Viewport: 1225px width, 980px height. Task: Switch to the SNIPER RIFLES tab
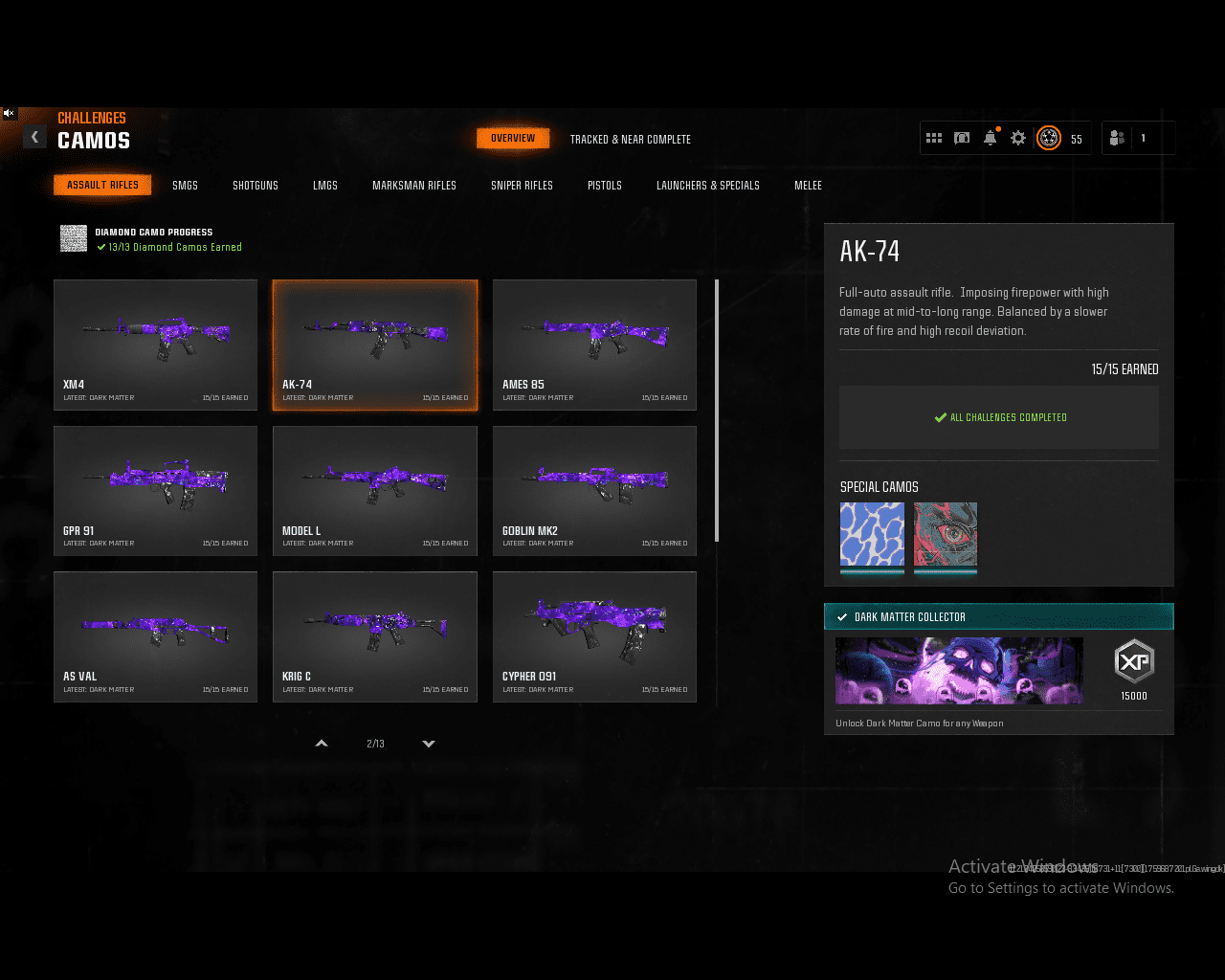[522, 185]
